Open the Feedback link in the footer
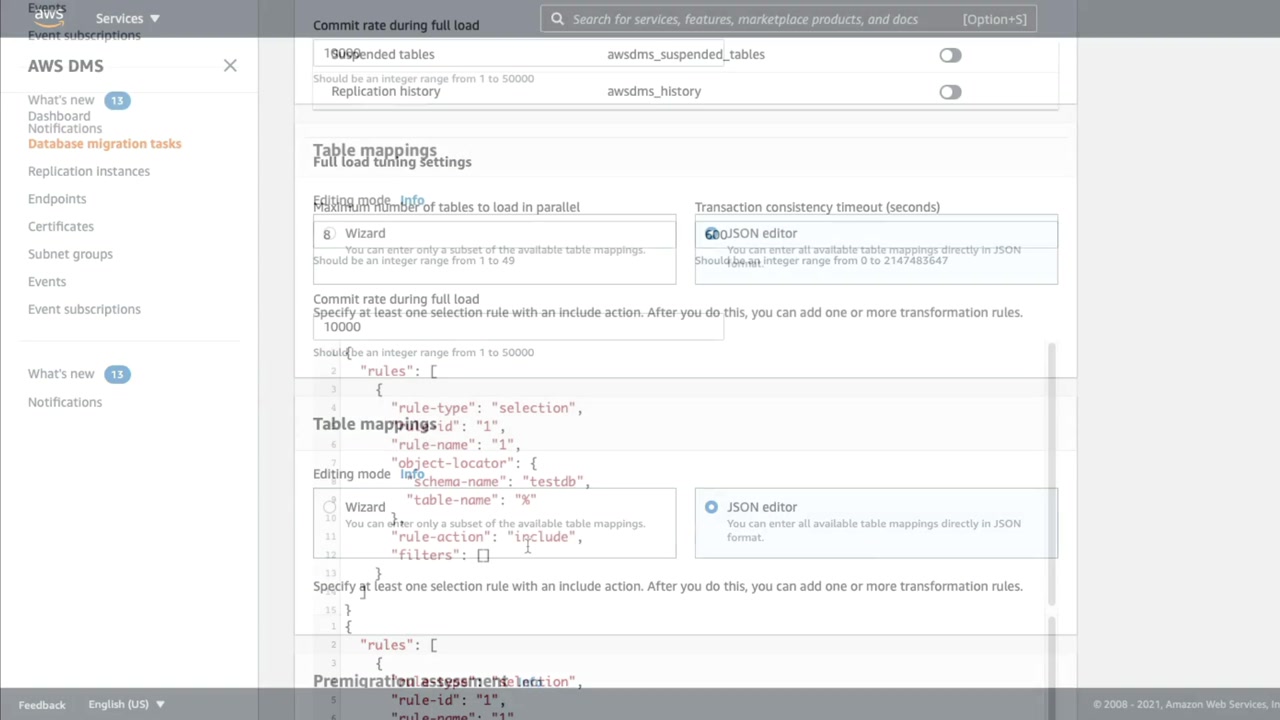This screenshot has width=1280, height=720. 42,705
